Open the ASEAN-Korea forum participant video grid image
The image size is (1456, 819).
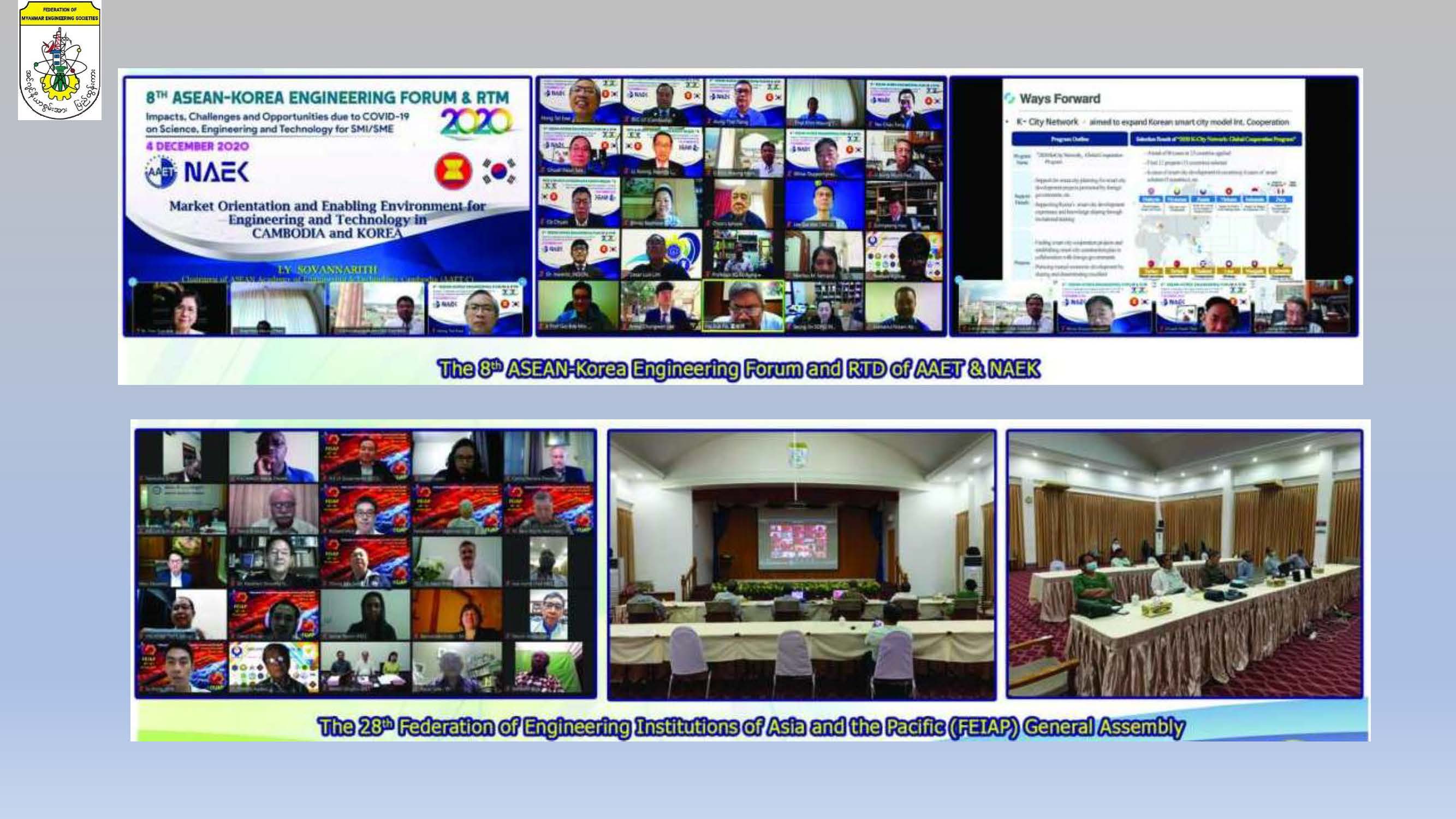click(x=741, y=206)
